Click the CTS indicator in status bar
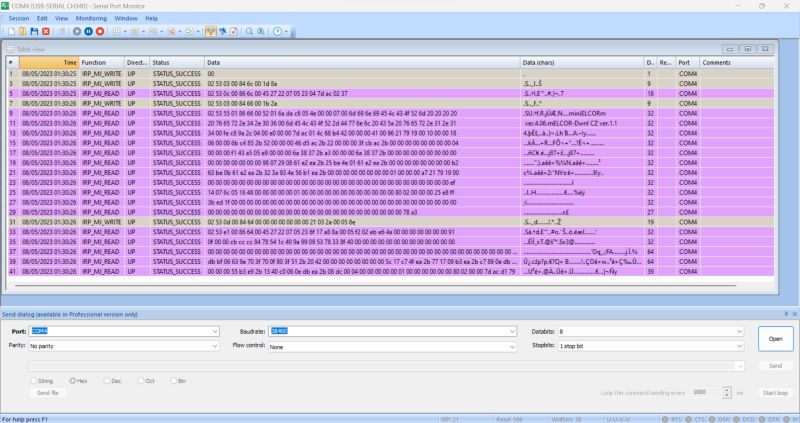The width and height of the screenshot is (800, 423). point(696,419)
